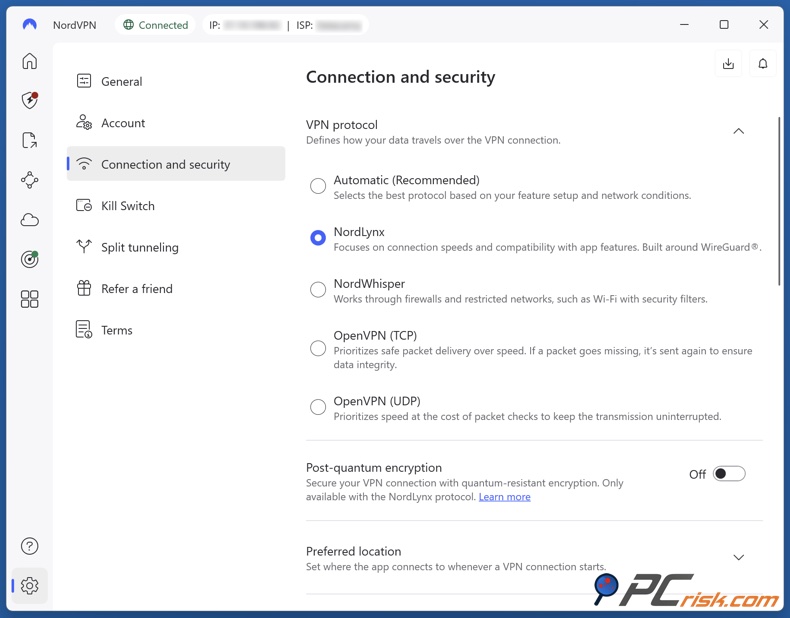The height and width of the screenshot is (618, 790).
Task: Open the file share icon in sidebar
Action: (x=30, y=141)
